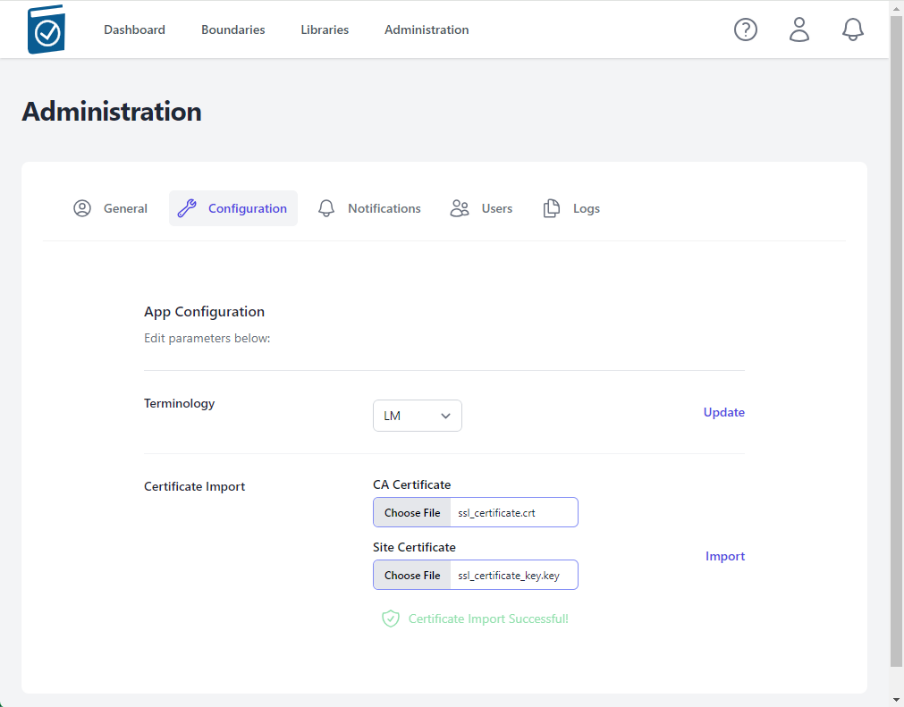Open Libraries in top navigation

pos(325,29)
